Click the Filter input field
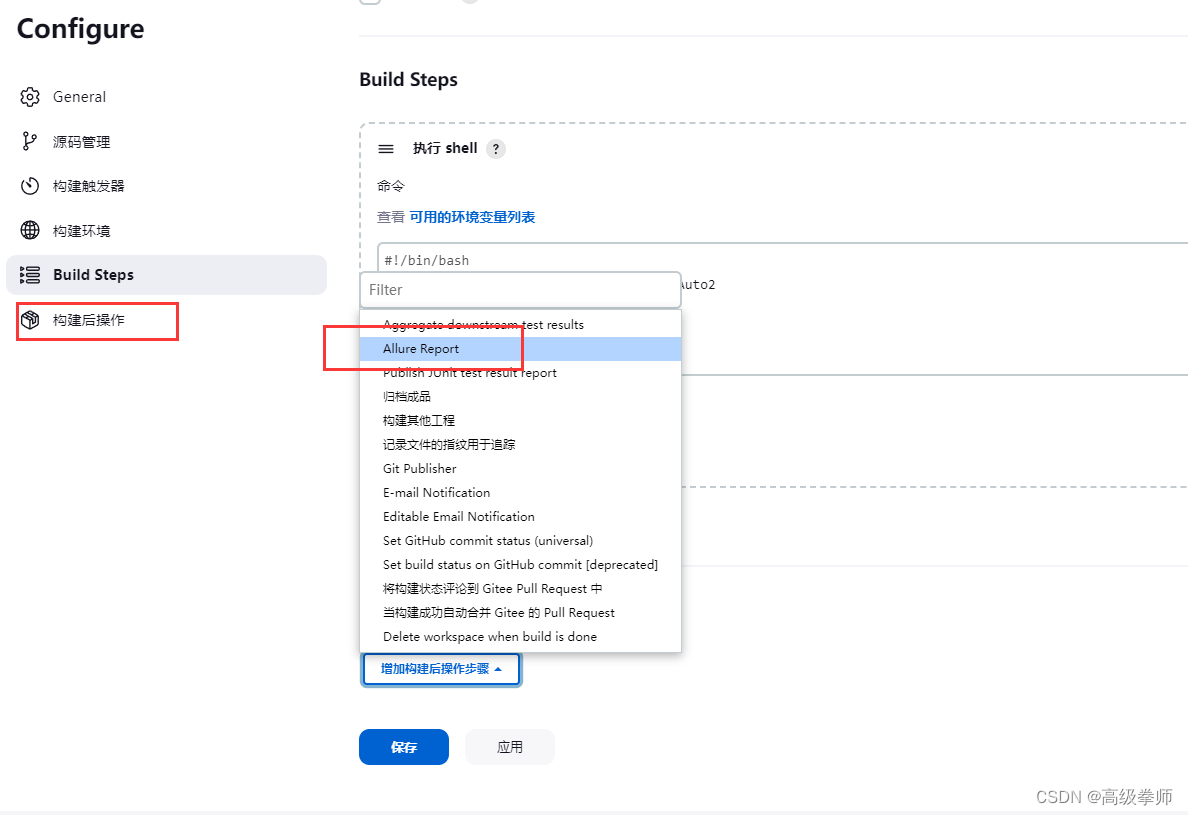The image size is (1188, 815). click(521, 290)
